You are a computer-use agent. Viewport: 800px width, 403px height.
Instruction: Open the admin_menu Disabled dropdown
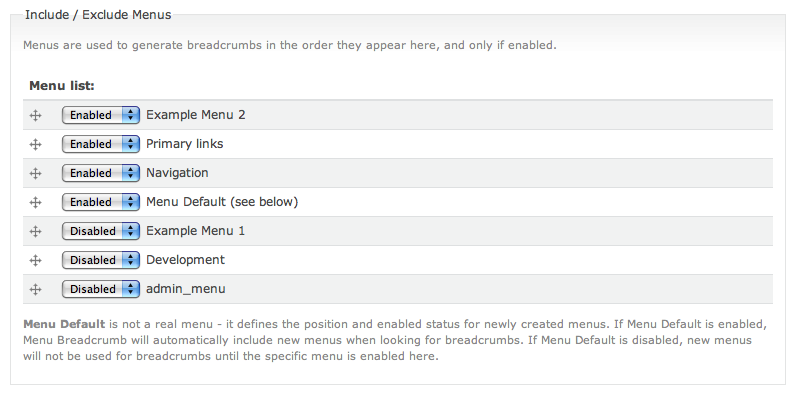tap(101, 290)
